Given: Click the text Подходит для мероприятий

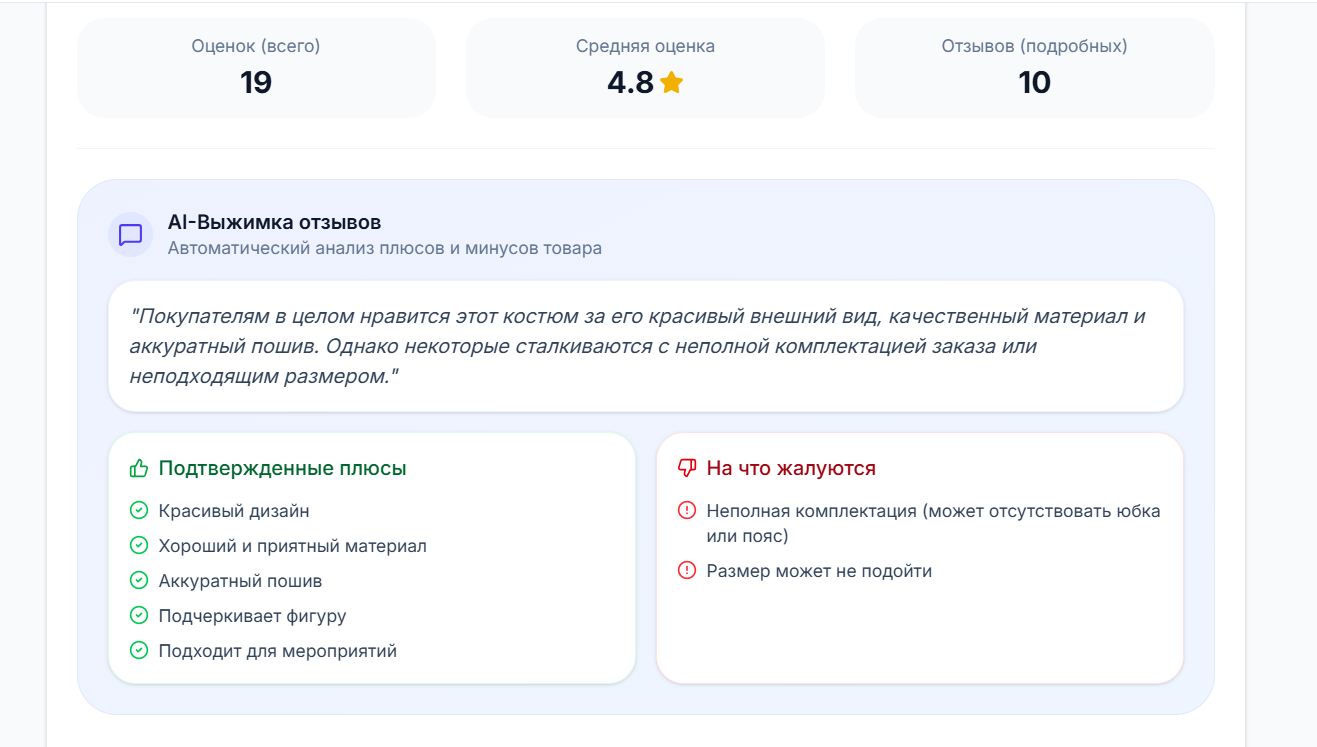Looking at the screenshot, I should click(x=278, y=651).
